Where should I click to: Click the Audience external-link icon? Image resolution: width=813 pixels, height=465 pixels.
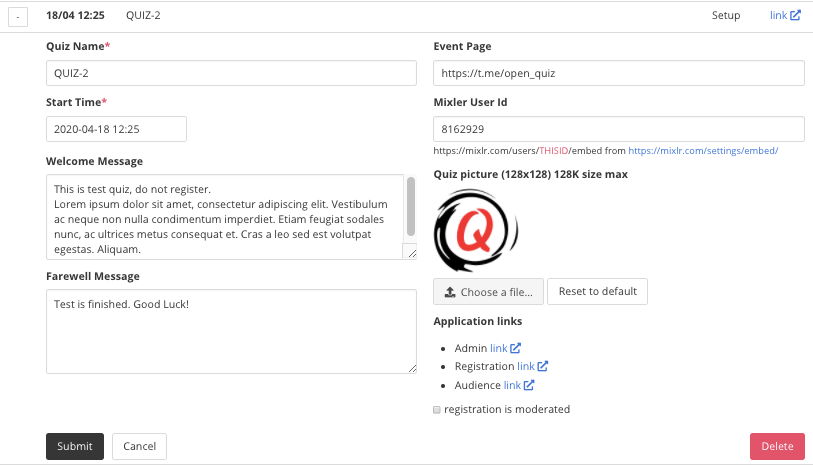coord(528,385)
